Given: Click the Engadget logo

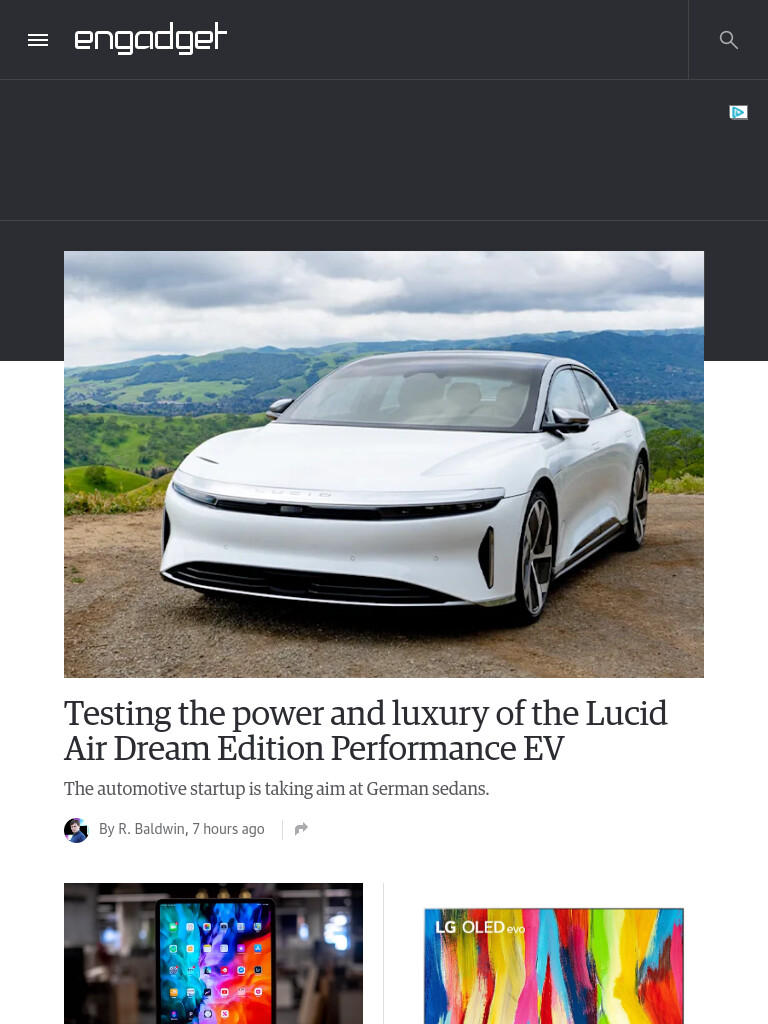Looking at the screenshot, I should 151,39.
